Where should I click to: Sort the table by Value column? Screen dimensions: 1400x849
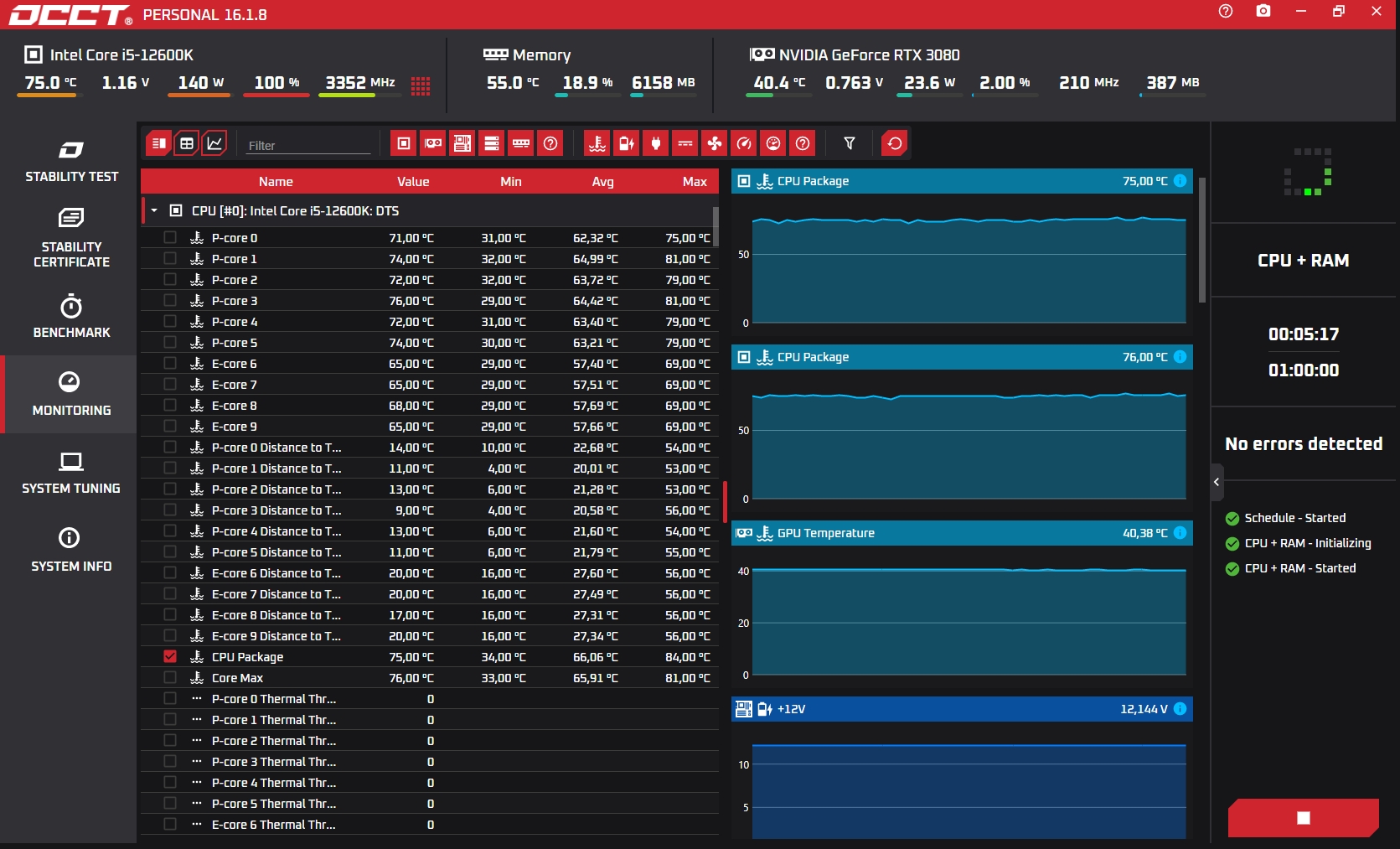point(413,182)
